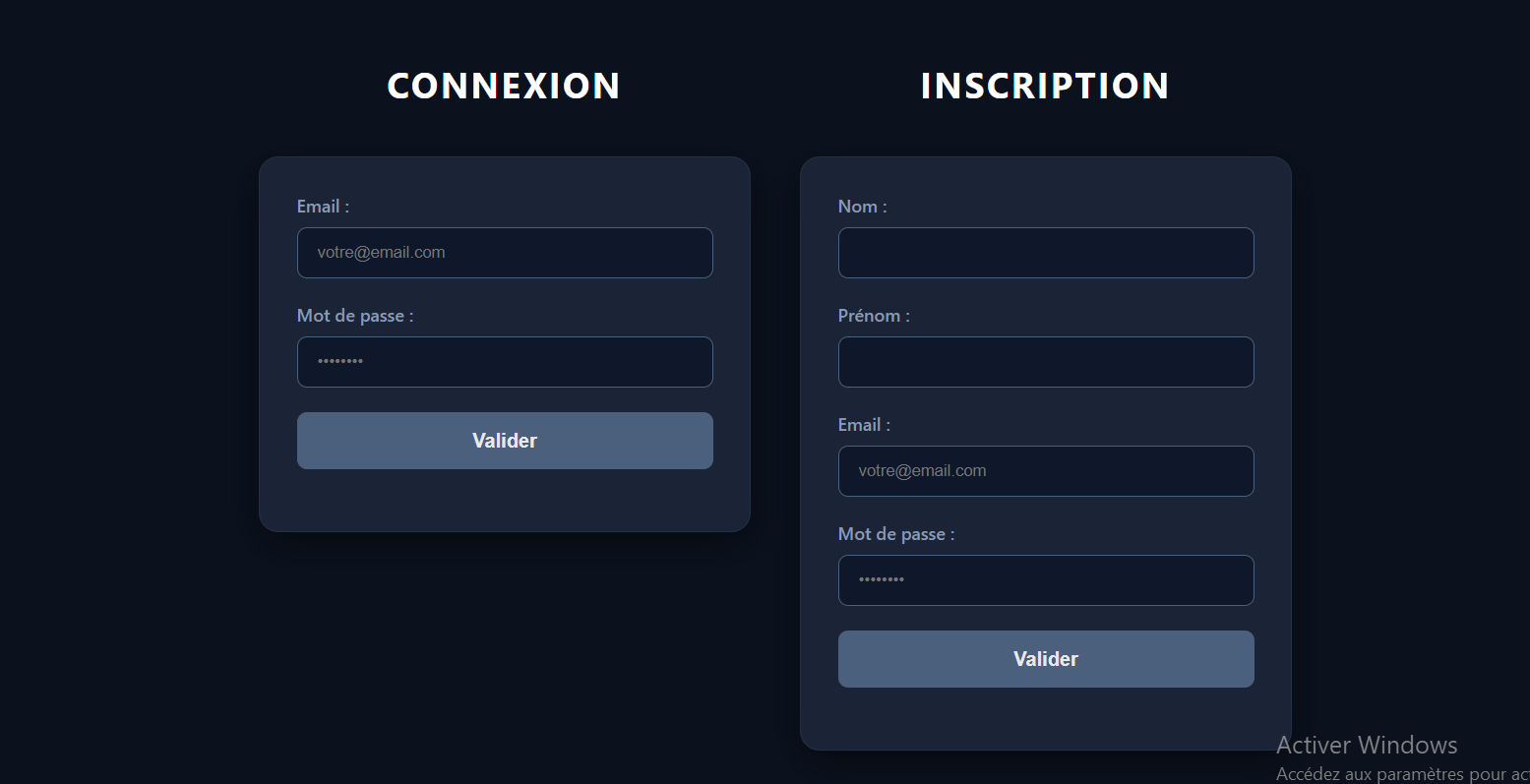Click the CONNEXION heading

[x=504, y=86]
